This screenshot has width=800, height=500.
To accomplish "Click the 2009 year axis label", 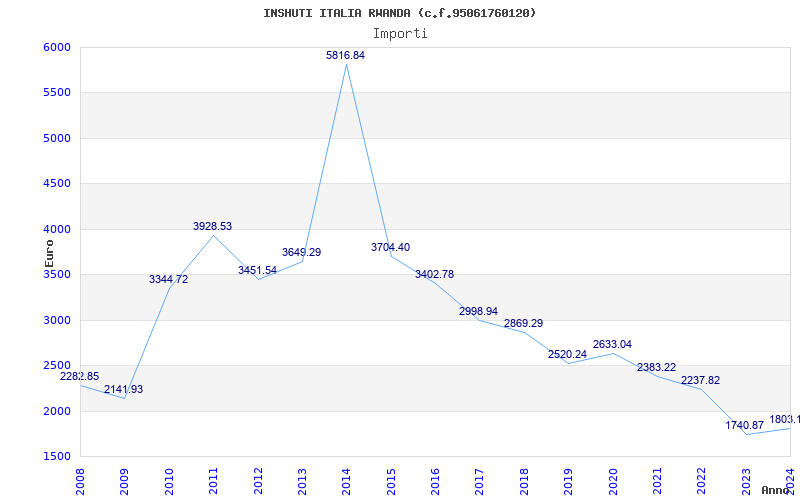I will [x=124, y=482].
